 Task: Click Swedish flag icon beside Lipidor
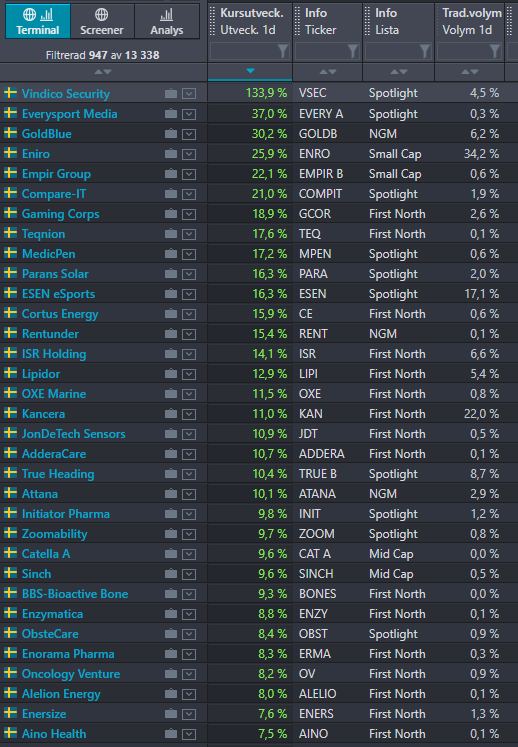[x=10, y=373]
